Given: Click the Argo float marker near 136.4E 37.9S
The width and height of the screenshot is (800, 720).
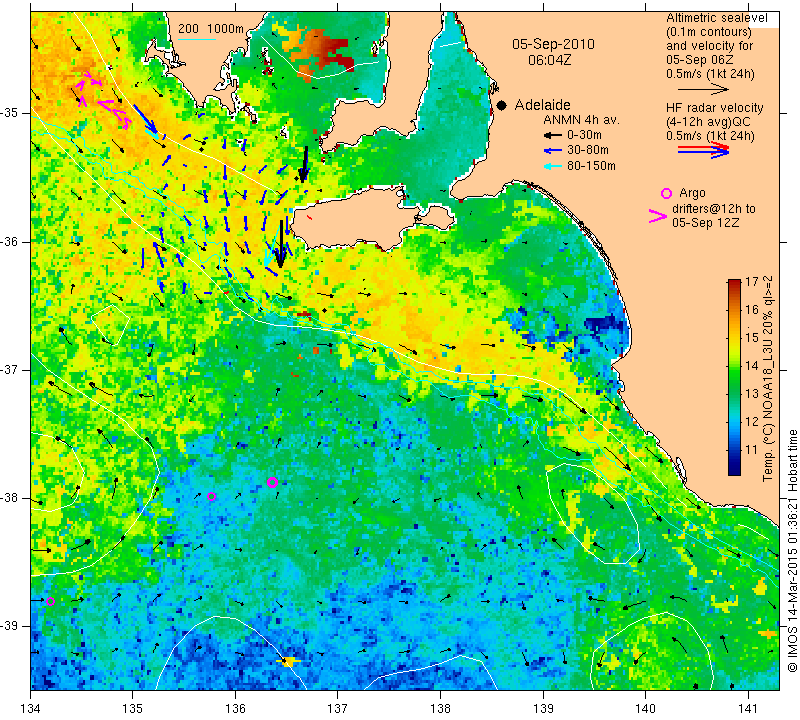Looking at the screenshot, I should pos(272,482).
